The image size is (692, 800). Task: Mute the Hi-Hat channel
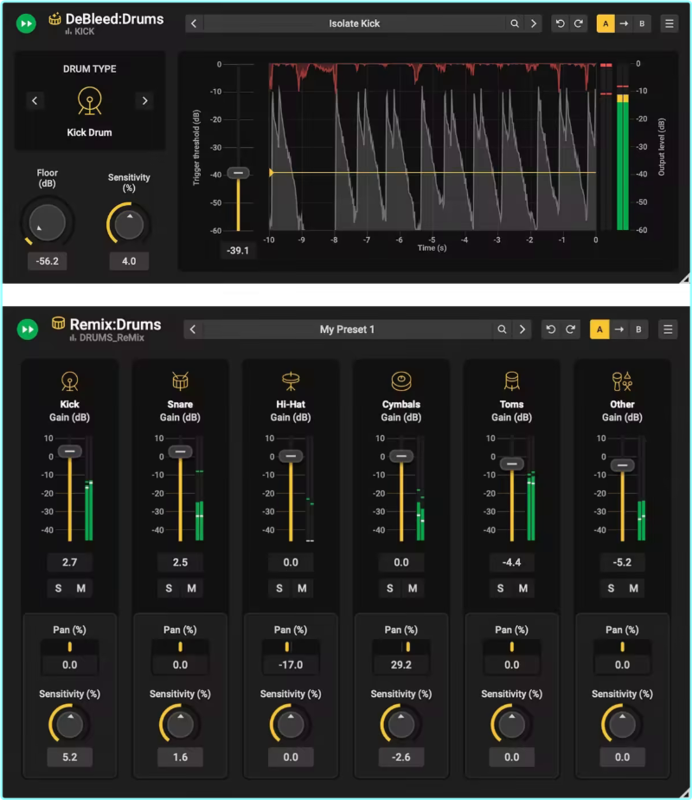(302, 588)
